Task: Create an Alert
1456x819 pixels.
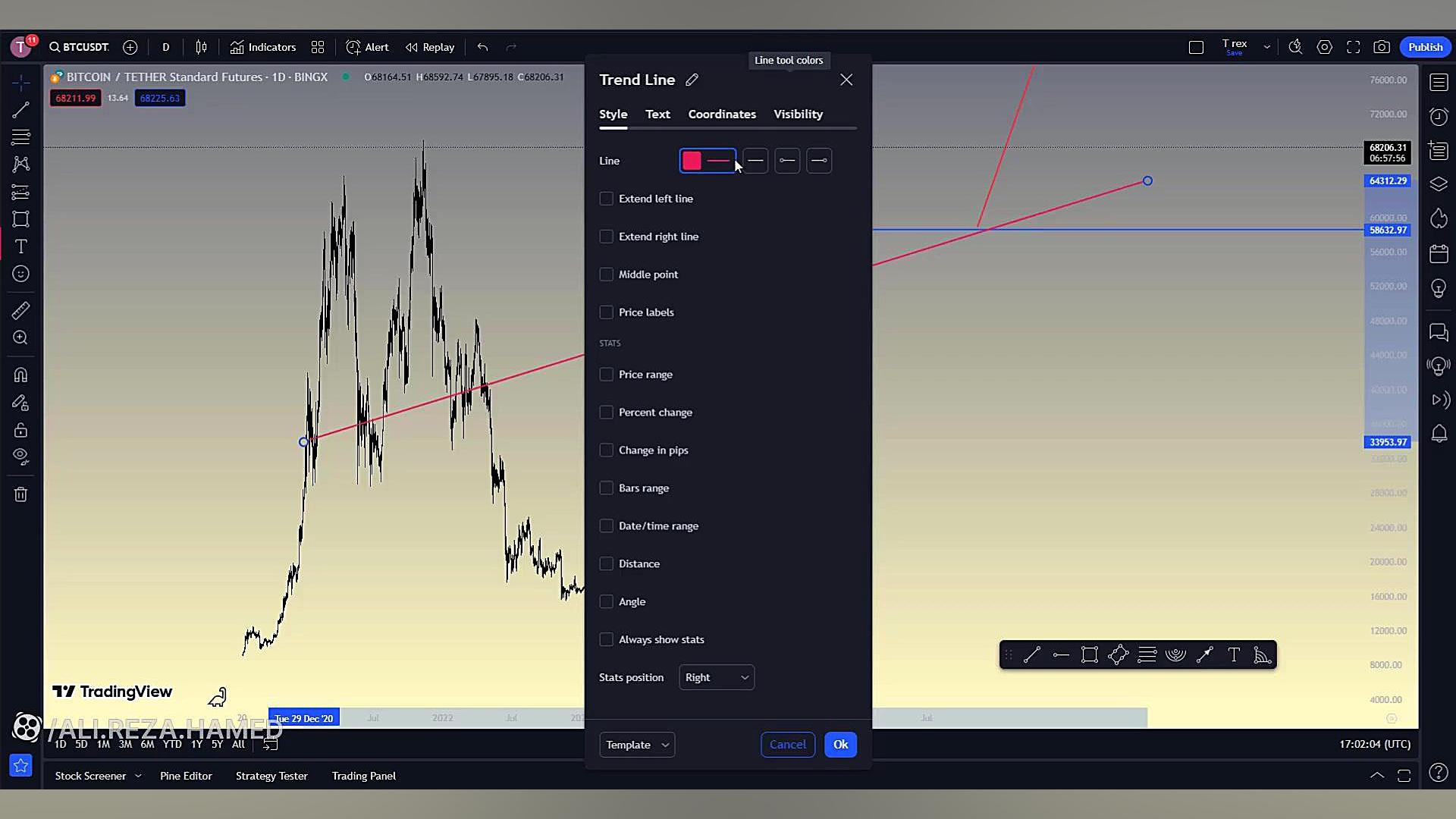Action: tap(368, 47)
